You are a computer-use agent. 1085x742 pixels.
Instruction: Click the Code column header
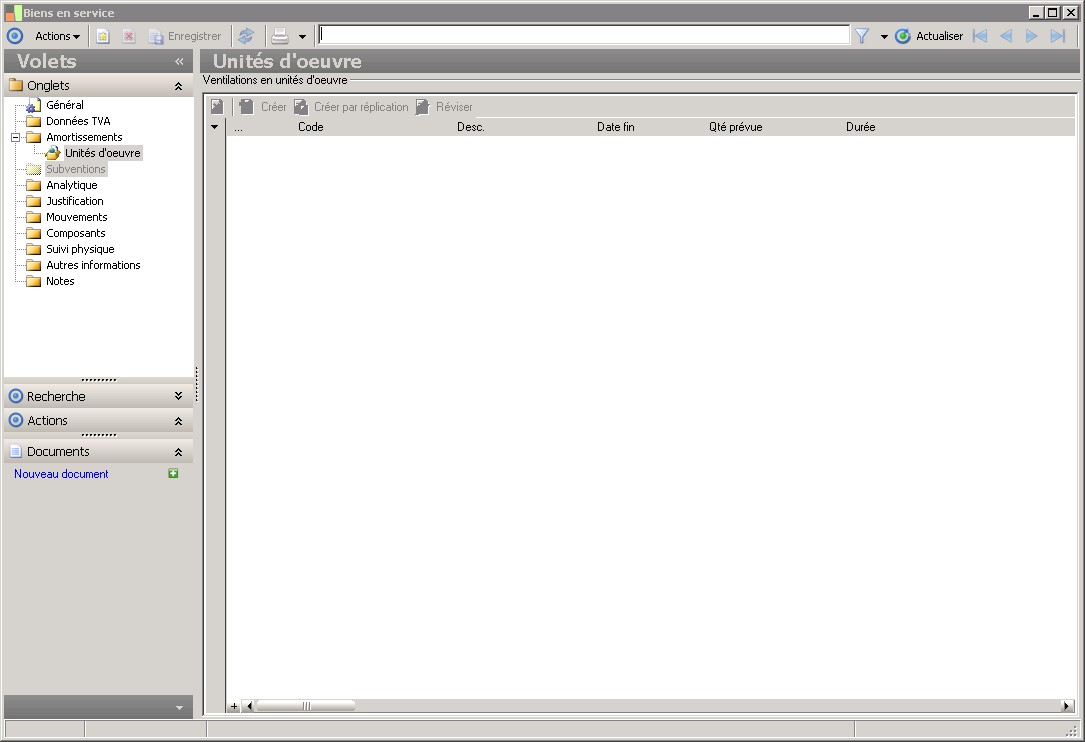[x=311, y=127]
